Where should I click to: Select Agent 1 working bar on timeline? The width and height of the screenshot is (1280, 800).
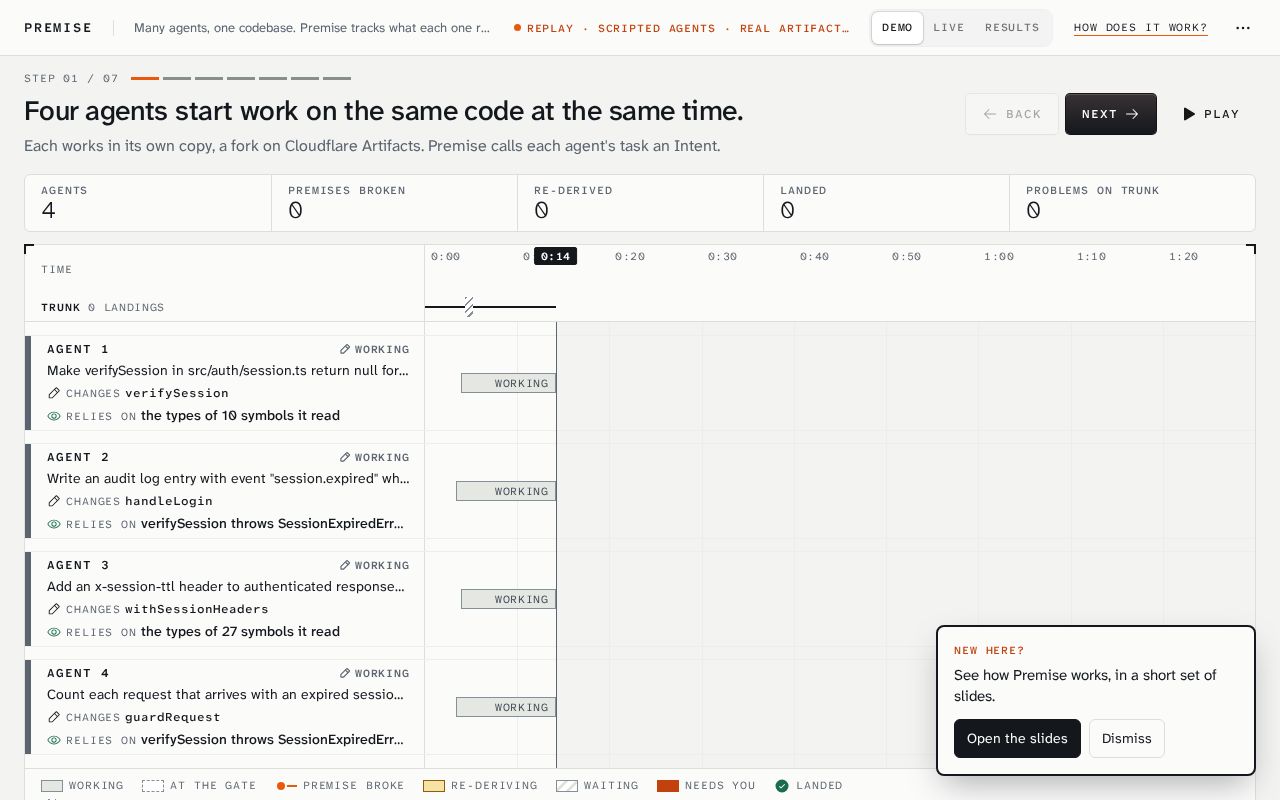pyautogui.click(x=508, y=383)
